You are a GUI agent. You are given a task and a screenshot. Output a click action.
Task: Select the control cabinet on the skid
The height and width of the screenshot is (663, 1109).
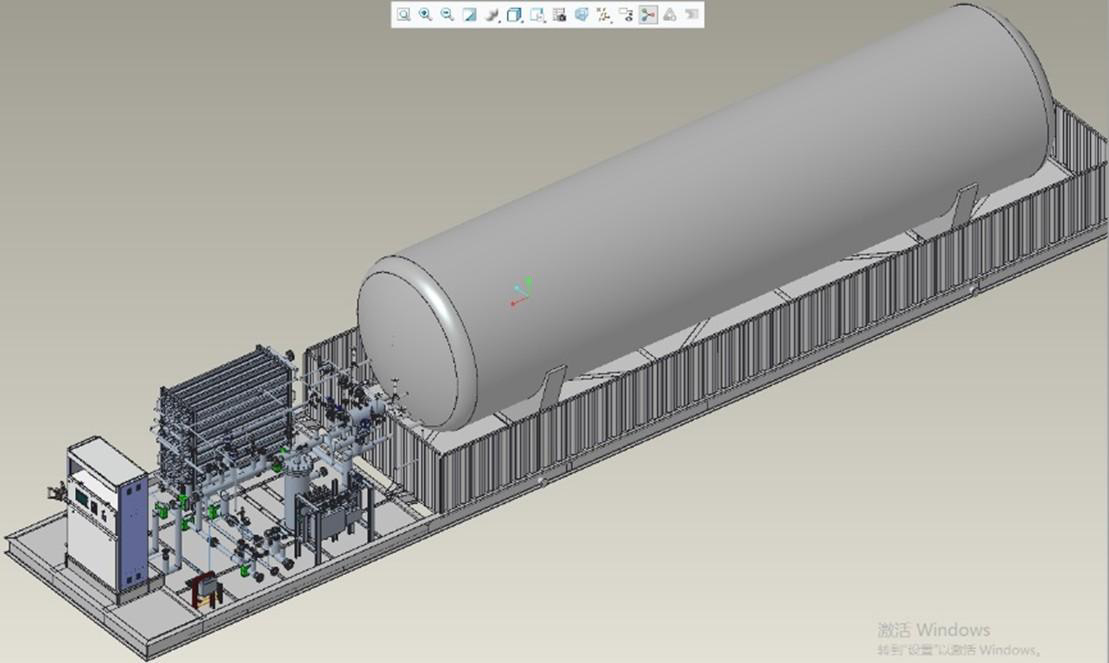[x=105, y=515]
